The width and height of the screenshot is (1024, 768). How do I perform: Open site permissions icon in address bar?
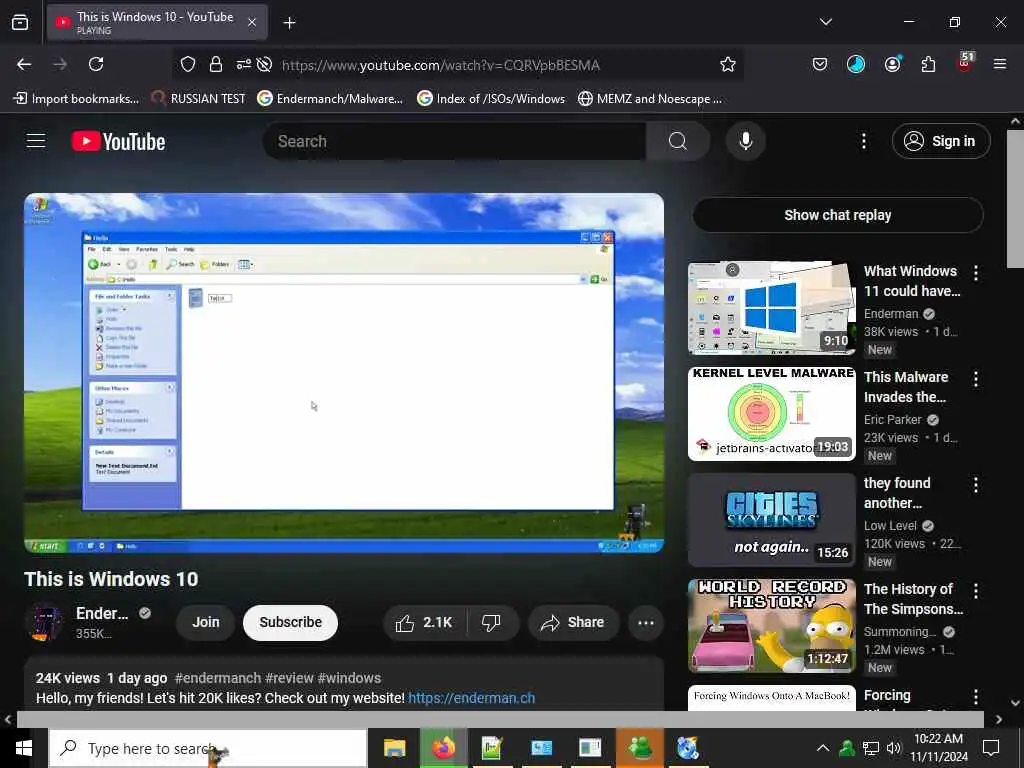point(243,64)
